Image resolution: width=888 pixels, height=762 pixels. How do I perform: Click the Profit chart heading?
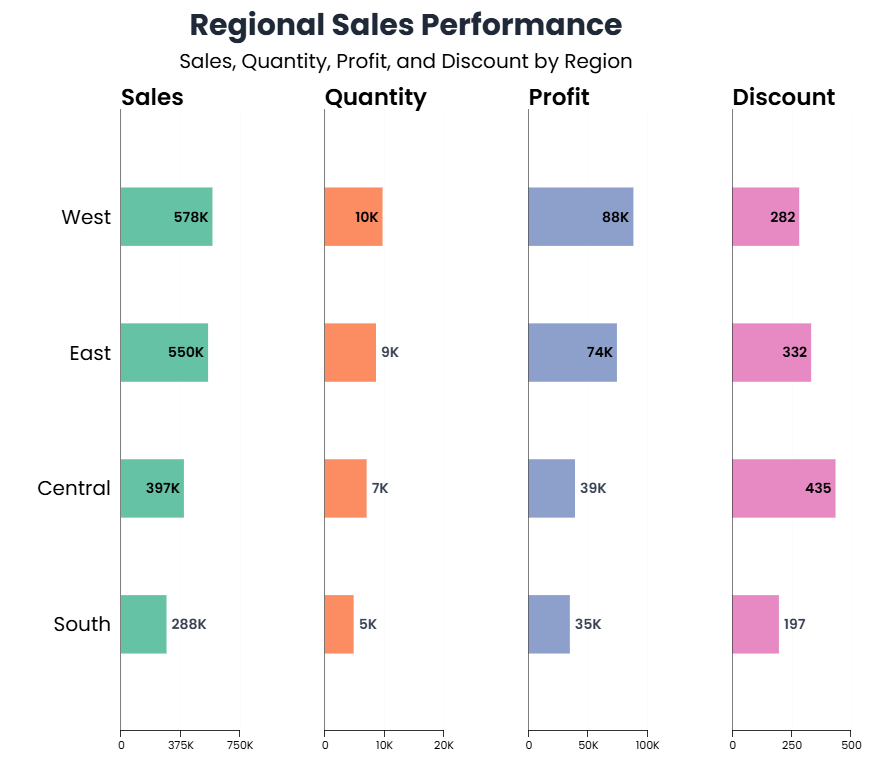click(x=558, y=97)
